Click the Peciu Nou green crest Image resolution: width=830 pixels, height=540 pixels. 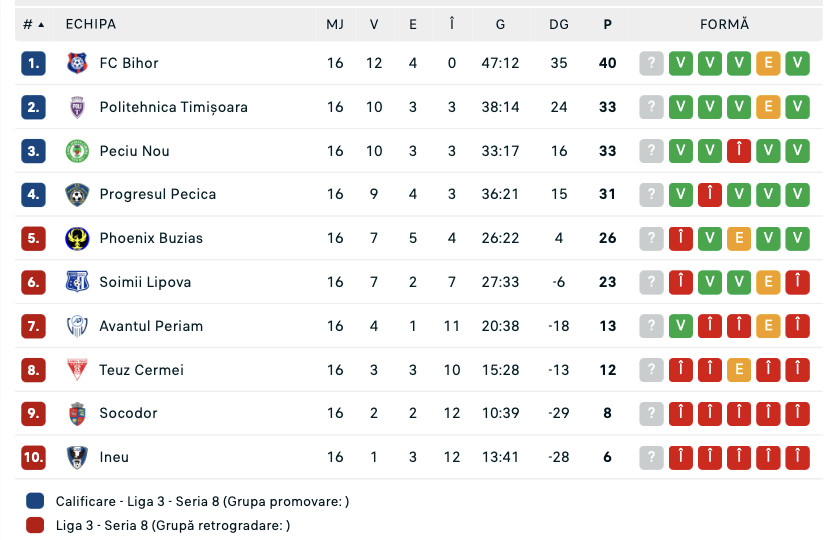(x=77, y=151)
